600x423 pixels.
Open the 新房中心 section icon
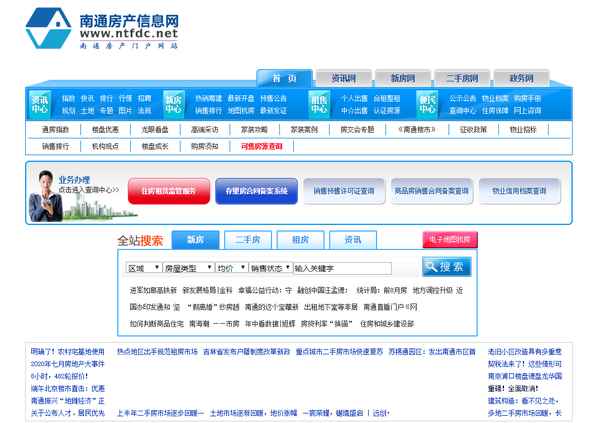[173, 104]
